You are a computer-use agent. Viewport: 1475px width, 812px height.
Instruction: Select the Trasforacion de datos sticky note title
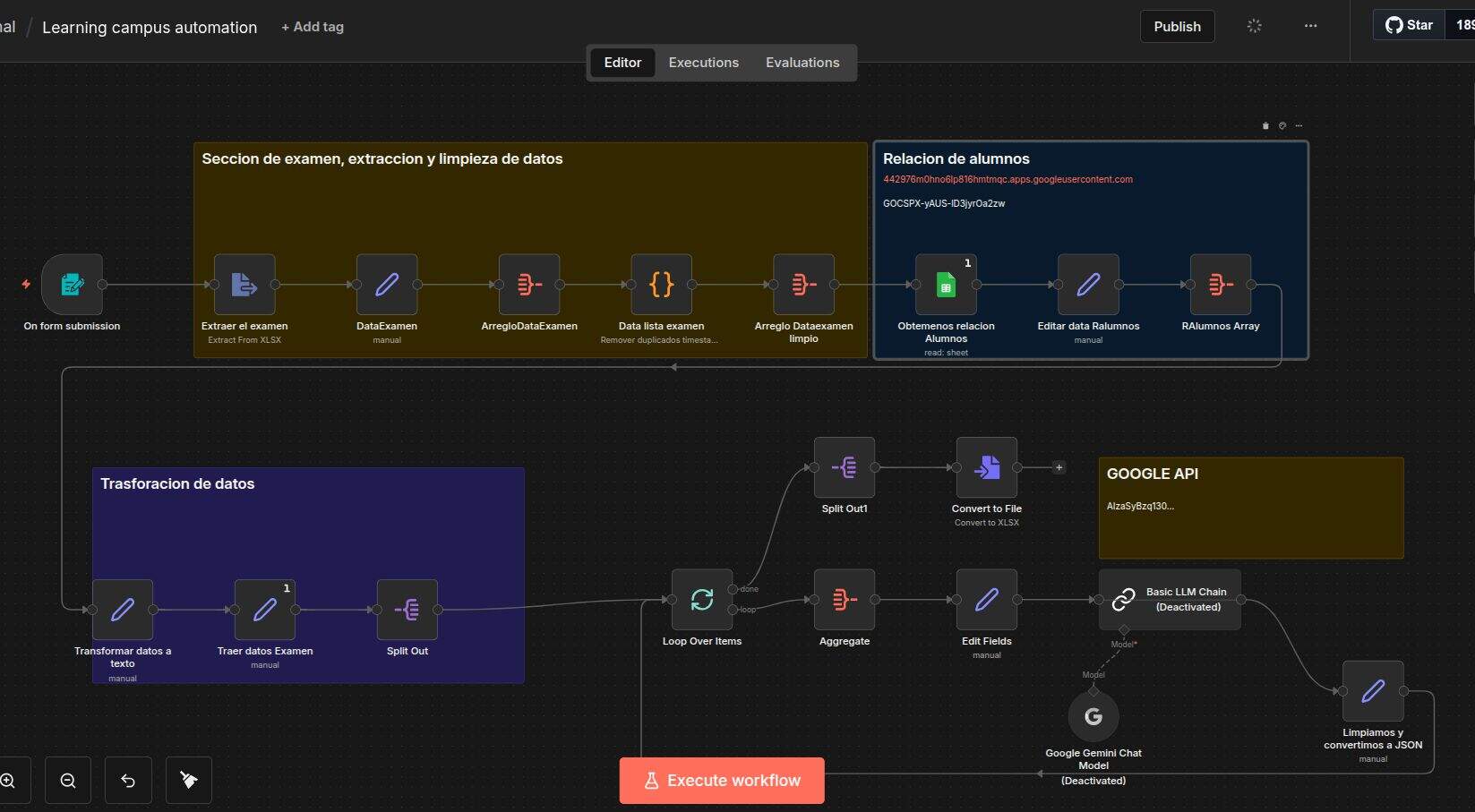pyautogui.click(x=177, y=483)
